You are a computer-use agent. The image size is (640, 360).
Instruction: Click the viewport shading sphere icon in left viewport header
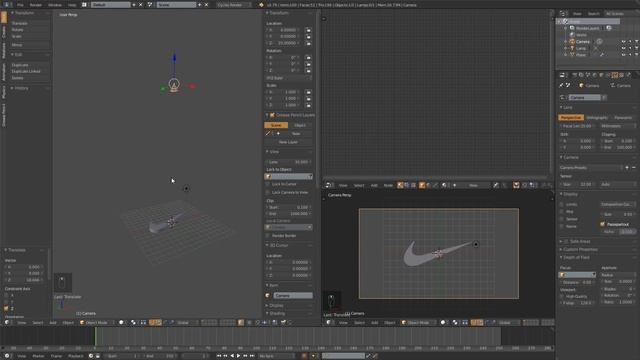point(121,322)
